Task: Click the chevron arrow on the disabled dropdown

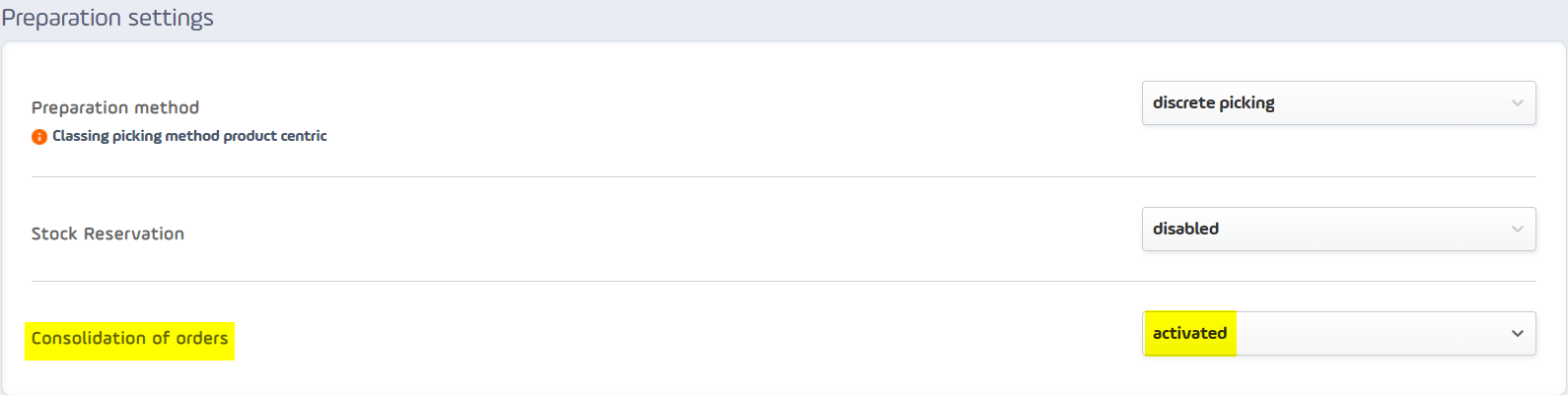Action: pos(1517,230)
